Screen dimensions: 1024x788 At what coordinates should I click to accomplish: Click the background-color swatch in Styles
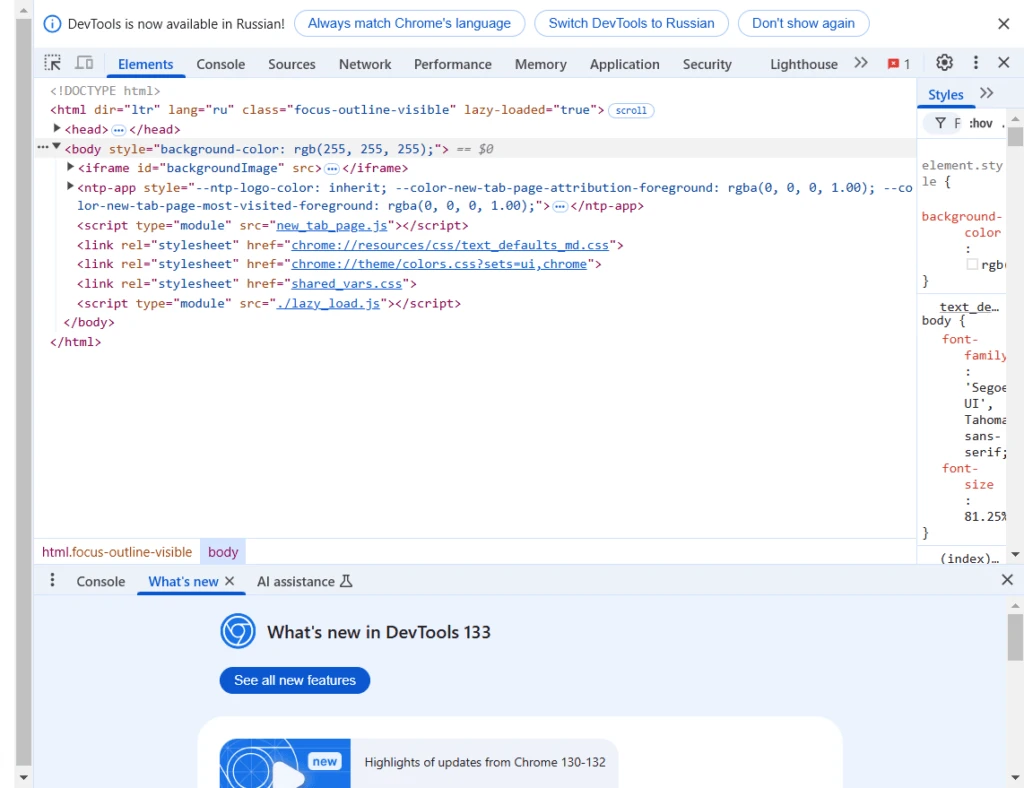pos(972,264)
